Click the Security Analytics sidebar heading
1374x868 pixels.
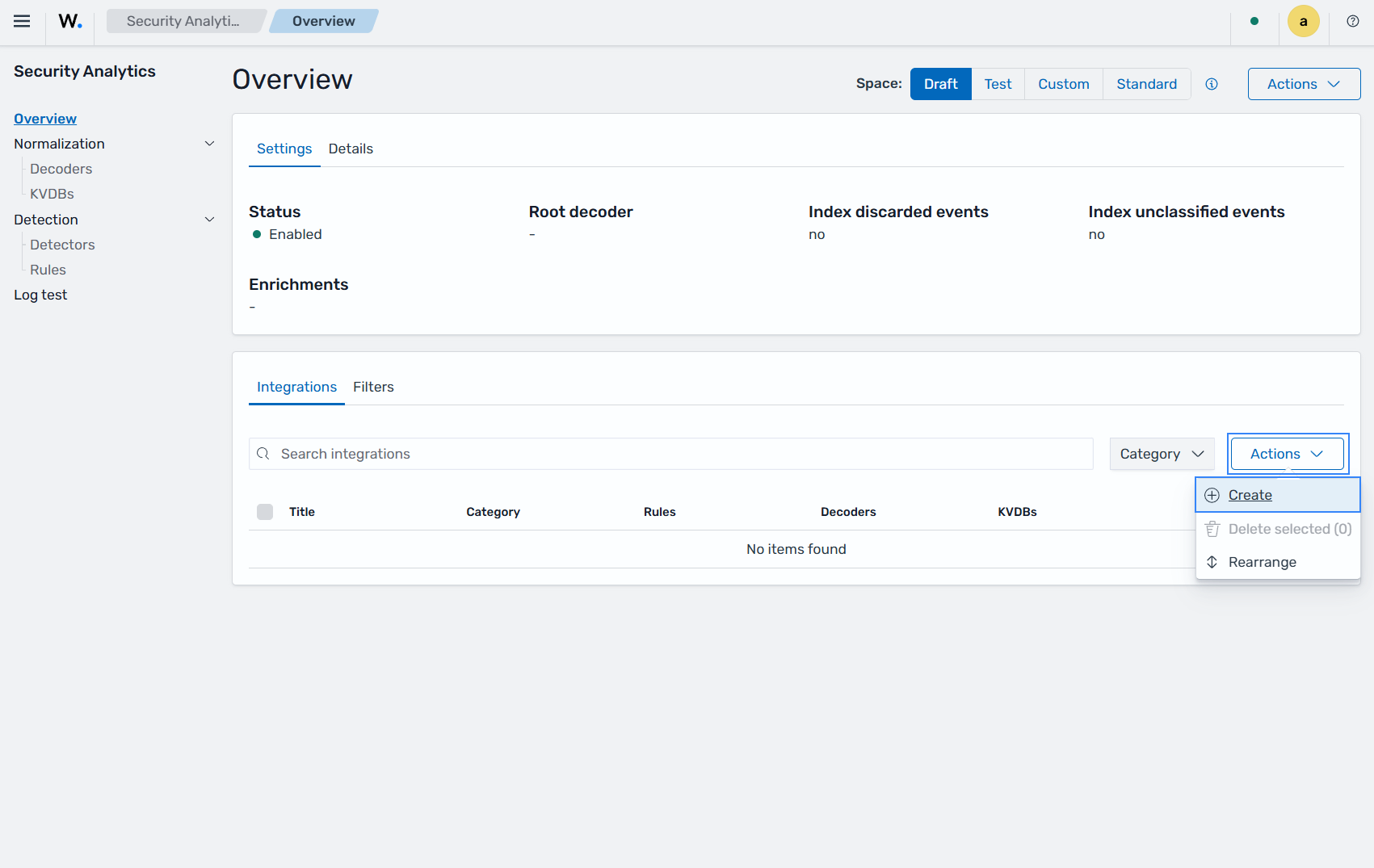(x=85, y=71)
